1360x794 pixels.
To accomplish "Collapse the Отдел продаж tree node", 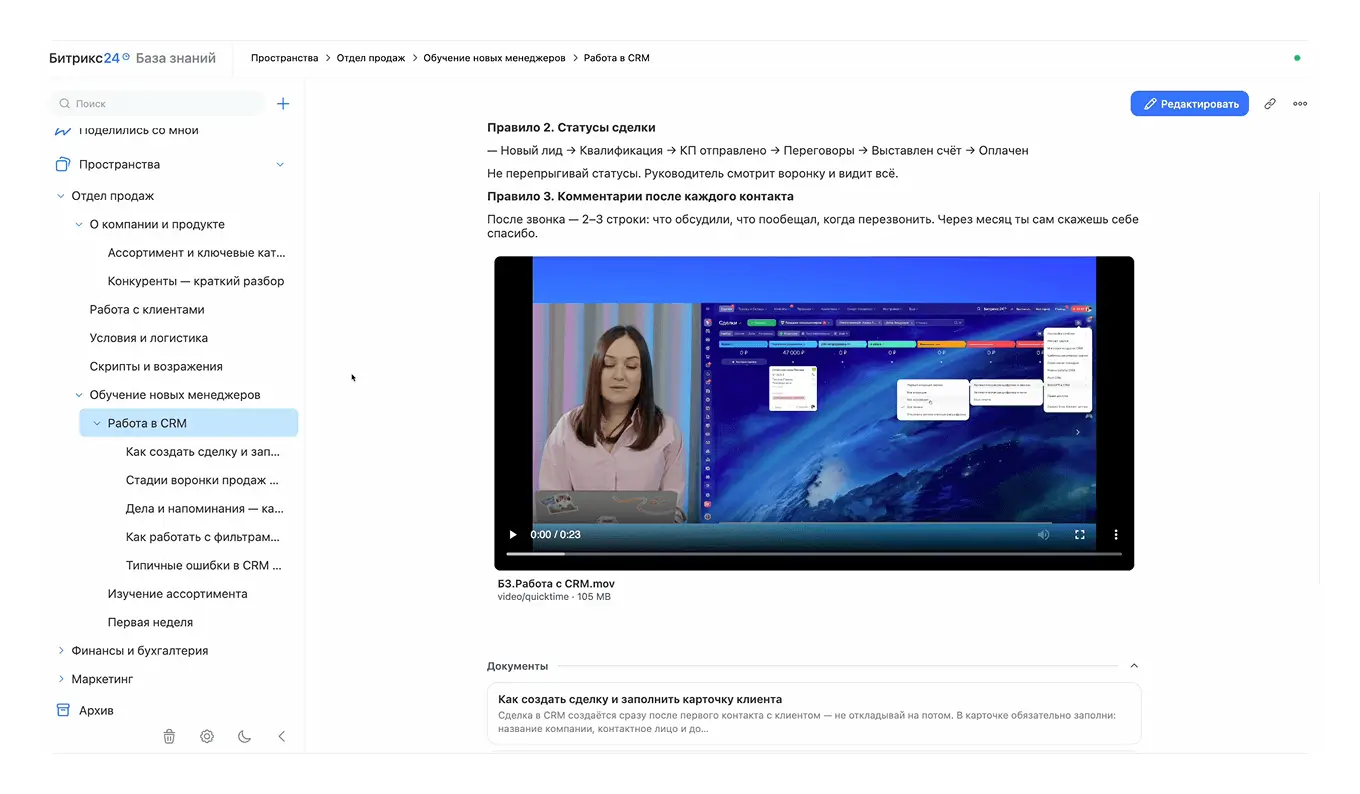I will (61, 196).
